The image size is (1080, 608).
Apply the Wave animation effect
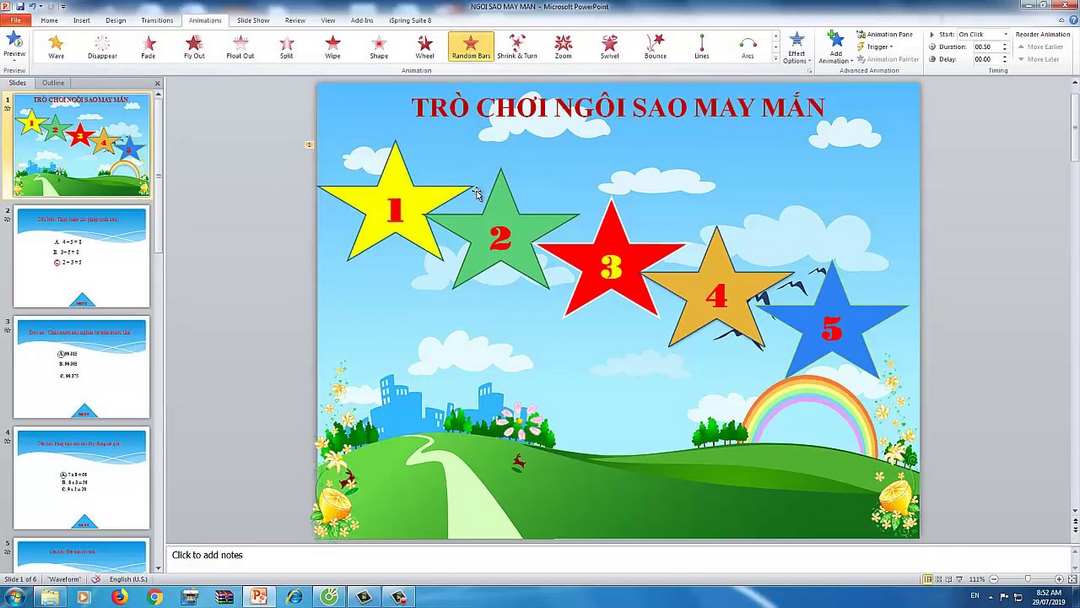(56, 47)
